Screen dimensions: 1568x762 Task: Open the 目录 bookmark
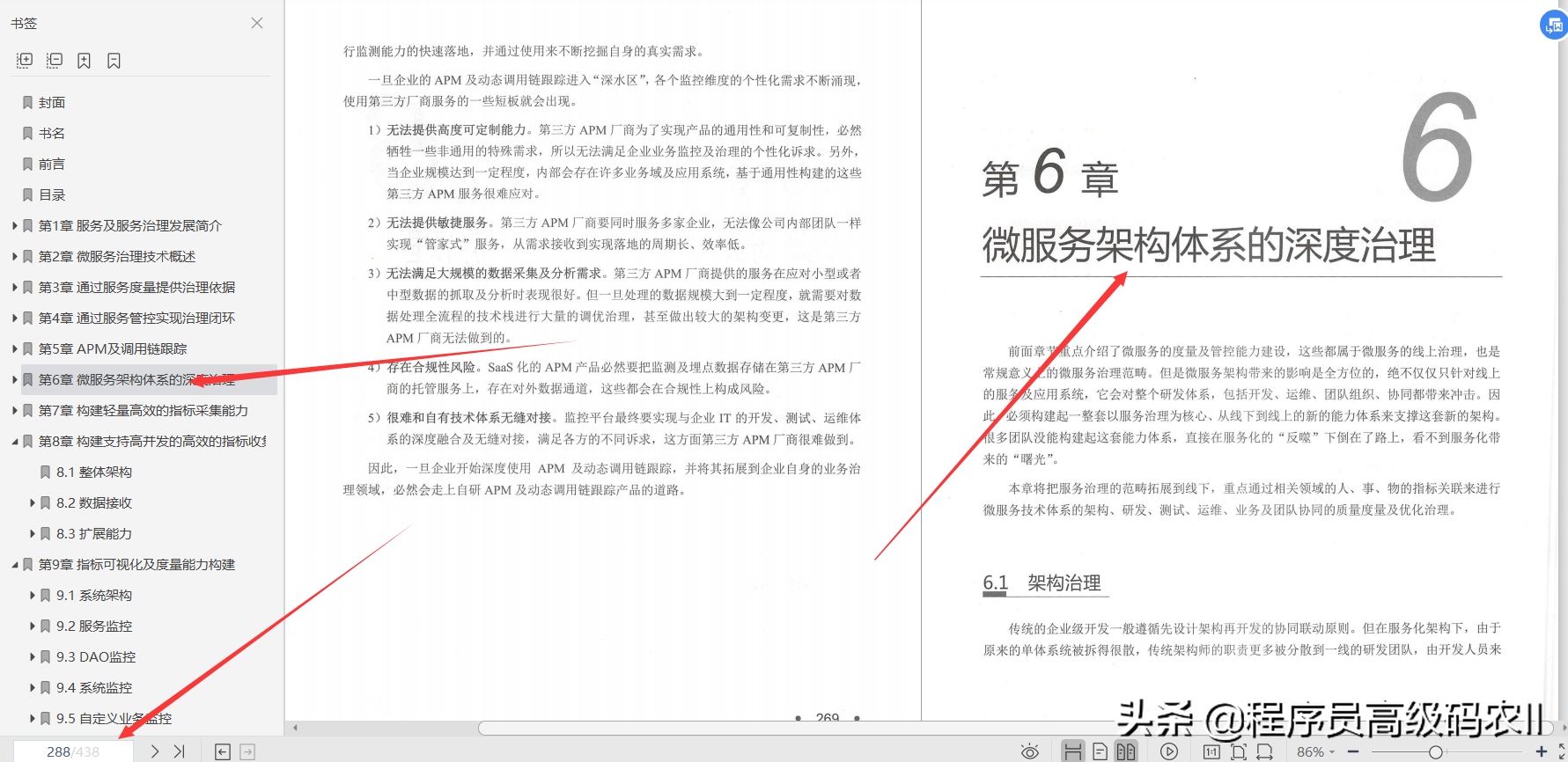coord(52,194)
